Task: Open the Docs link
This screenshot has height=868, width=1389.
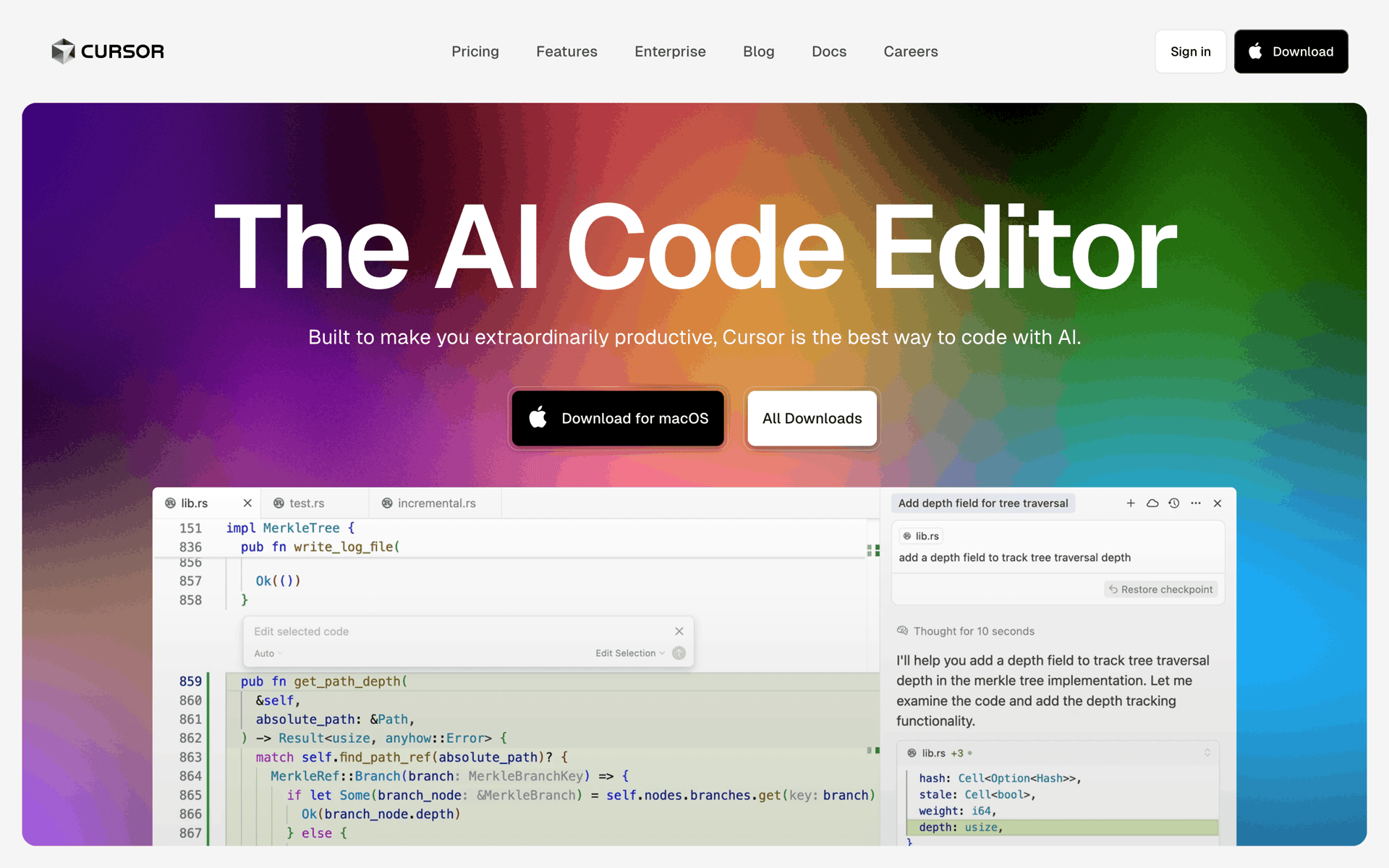Action: coord(829,51)
